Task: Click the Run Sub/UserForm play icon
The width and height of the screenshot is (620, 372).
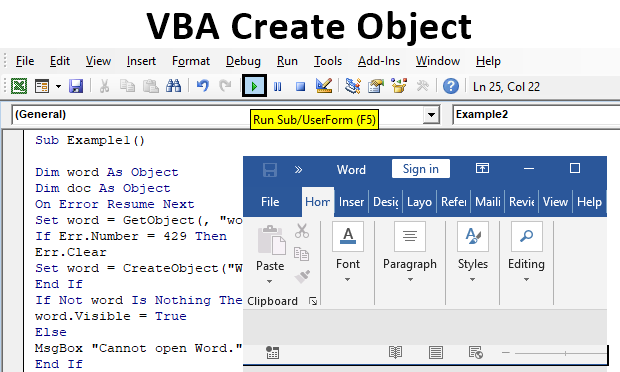Action: (254, 85)
